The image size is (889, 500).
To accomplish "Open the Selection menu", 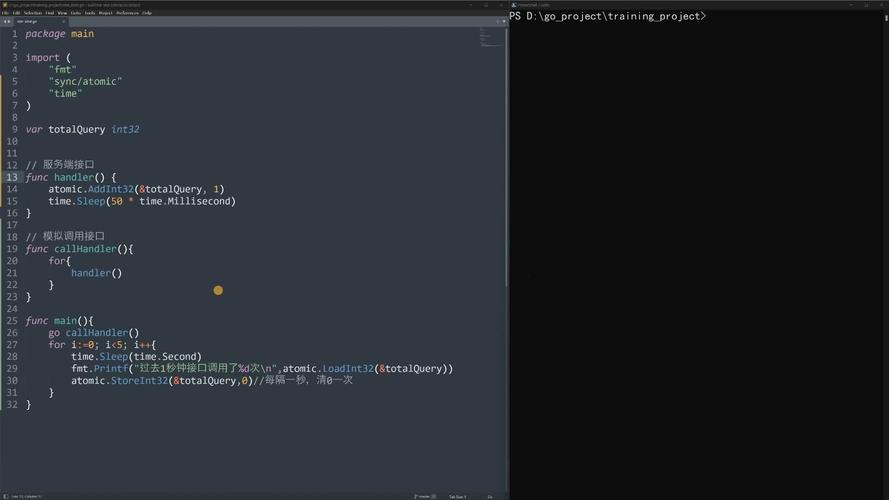I will click(33, 13).
